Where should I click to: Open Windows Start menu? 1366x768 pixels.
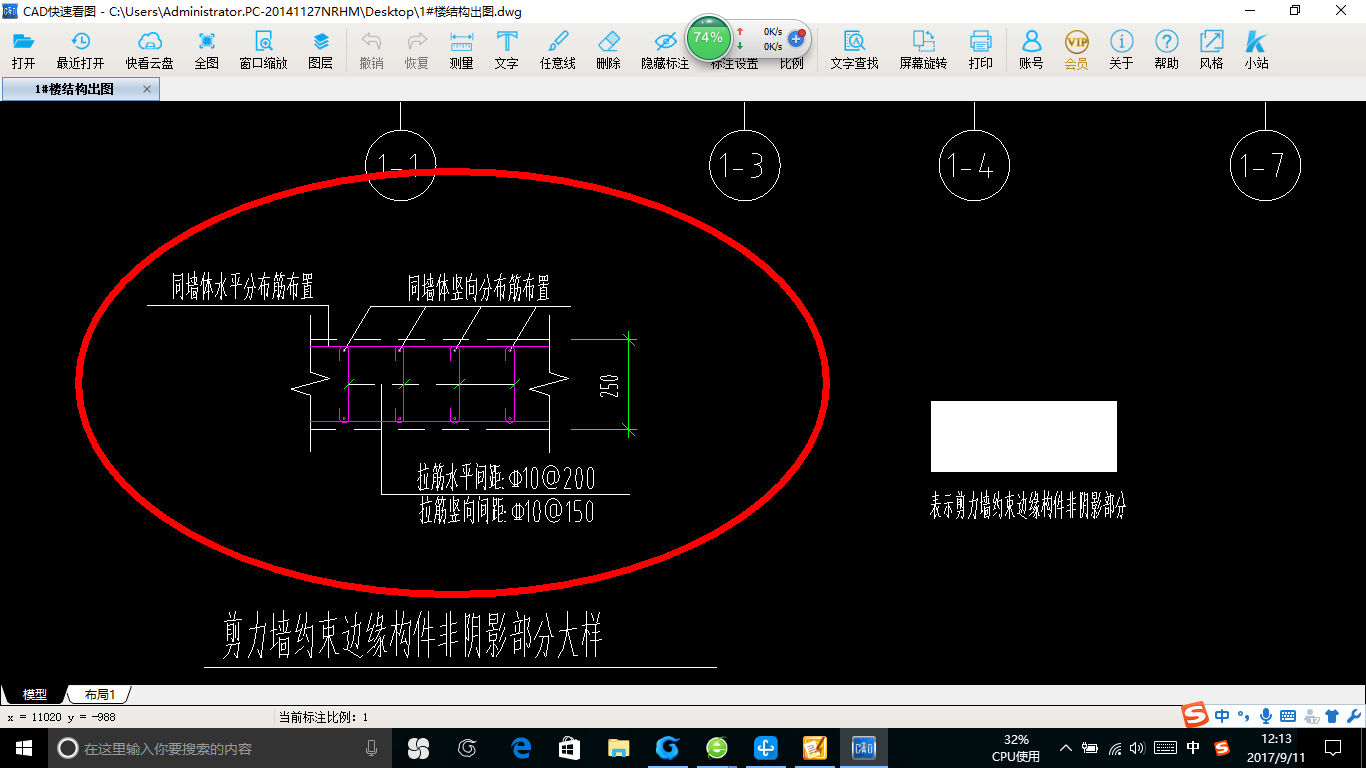(23, 748)
